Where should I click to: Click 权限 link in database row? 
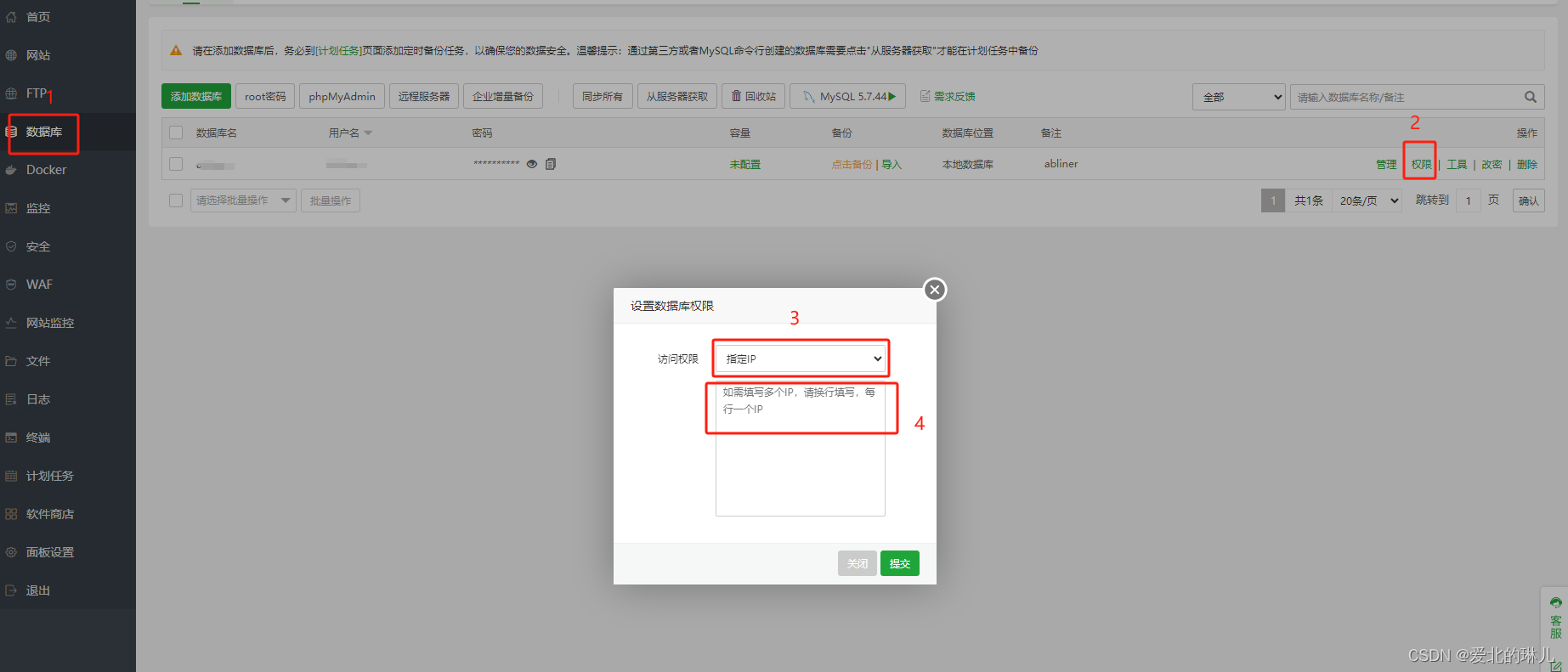[1421, 164]
